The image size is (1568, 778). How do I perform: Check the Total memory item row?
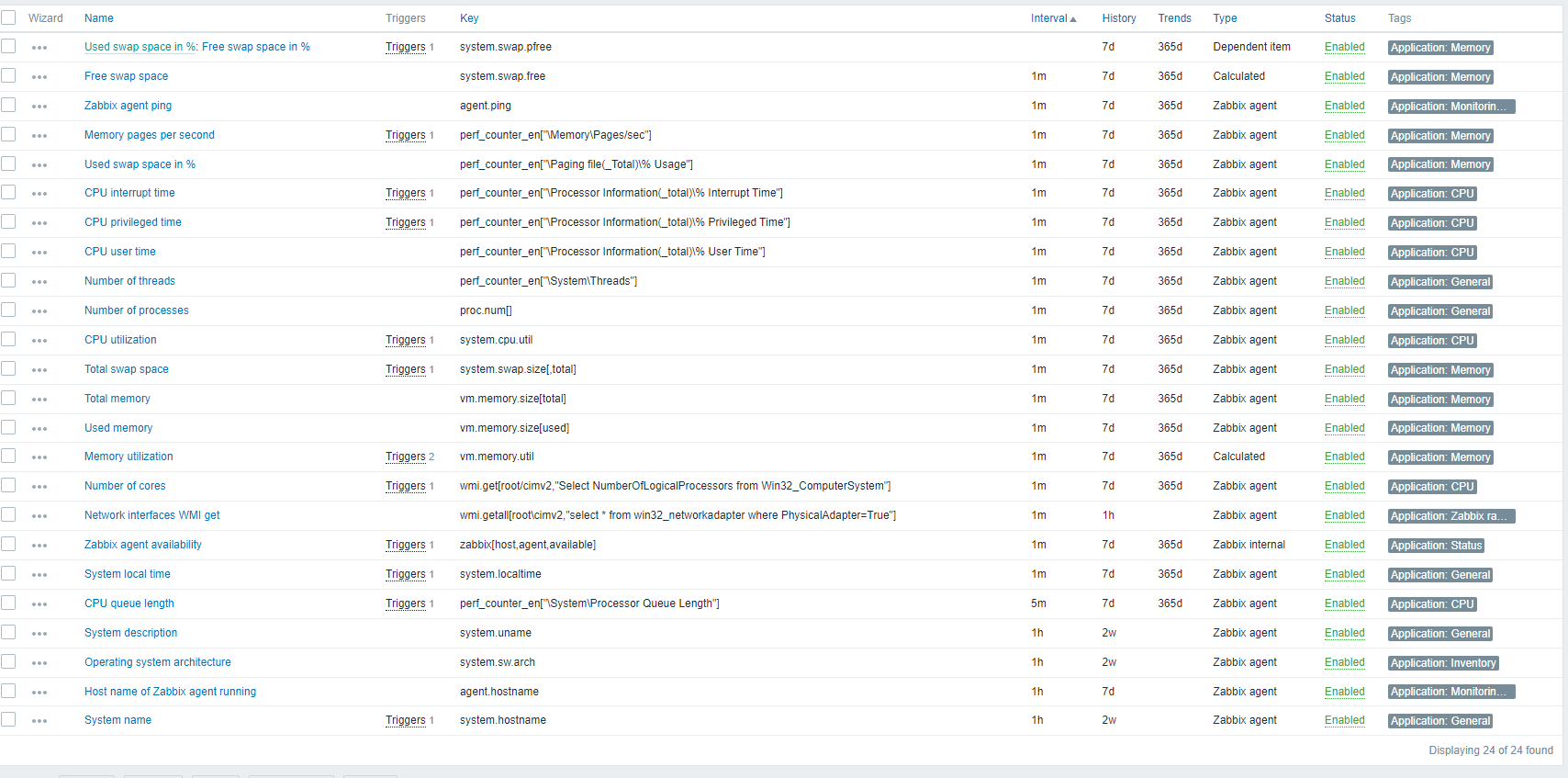click(x=8, y=398)
